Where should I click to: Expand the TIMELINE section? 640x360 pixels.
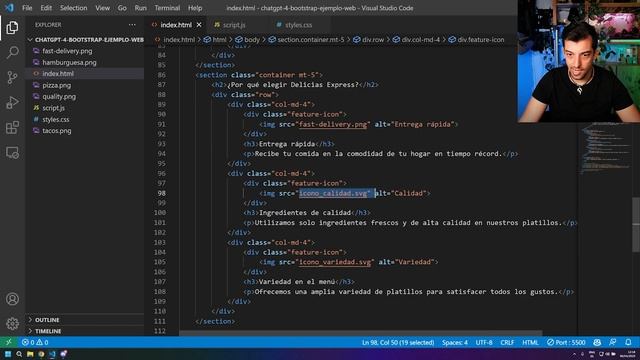click(85, 331)
